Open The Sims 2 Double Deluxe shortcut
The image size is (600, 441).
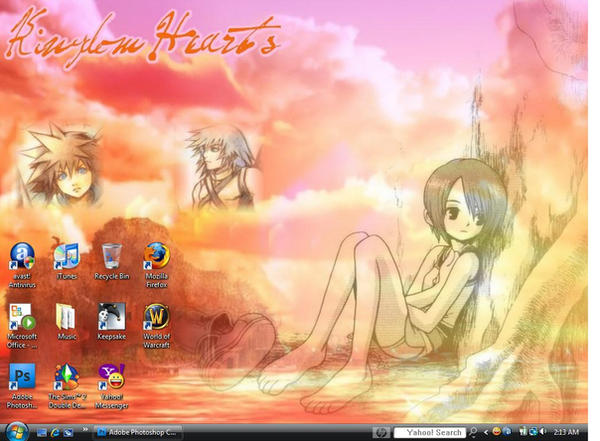click(x=67, y=386)
